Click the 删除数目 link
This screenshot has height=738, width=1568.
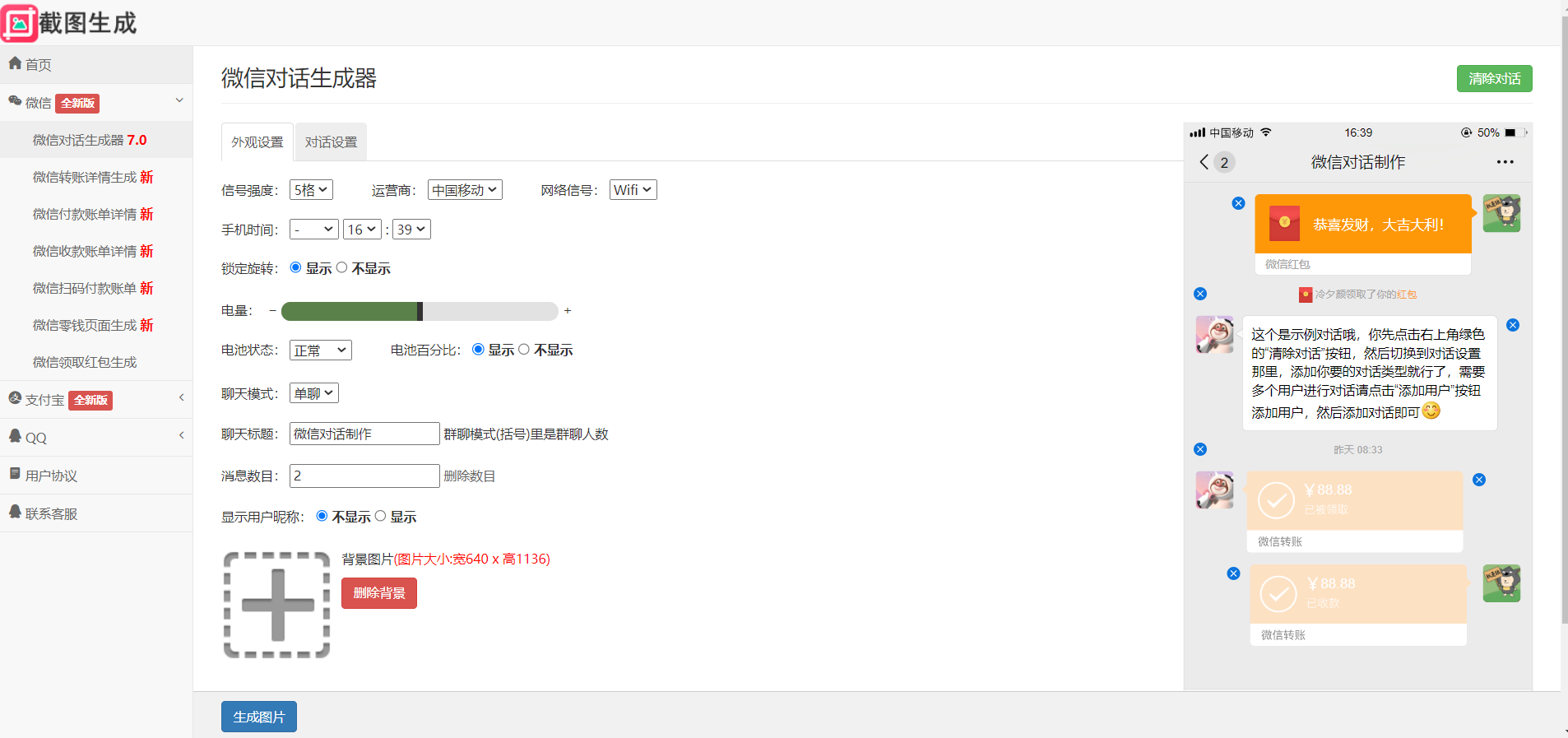(x=470, y=476)
